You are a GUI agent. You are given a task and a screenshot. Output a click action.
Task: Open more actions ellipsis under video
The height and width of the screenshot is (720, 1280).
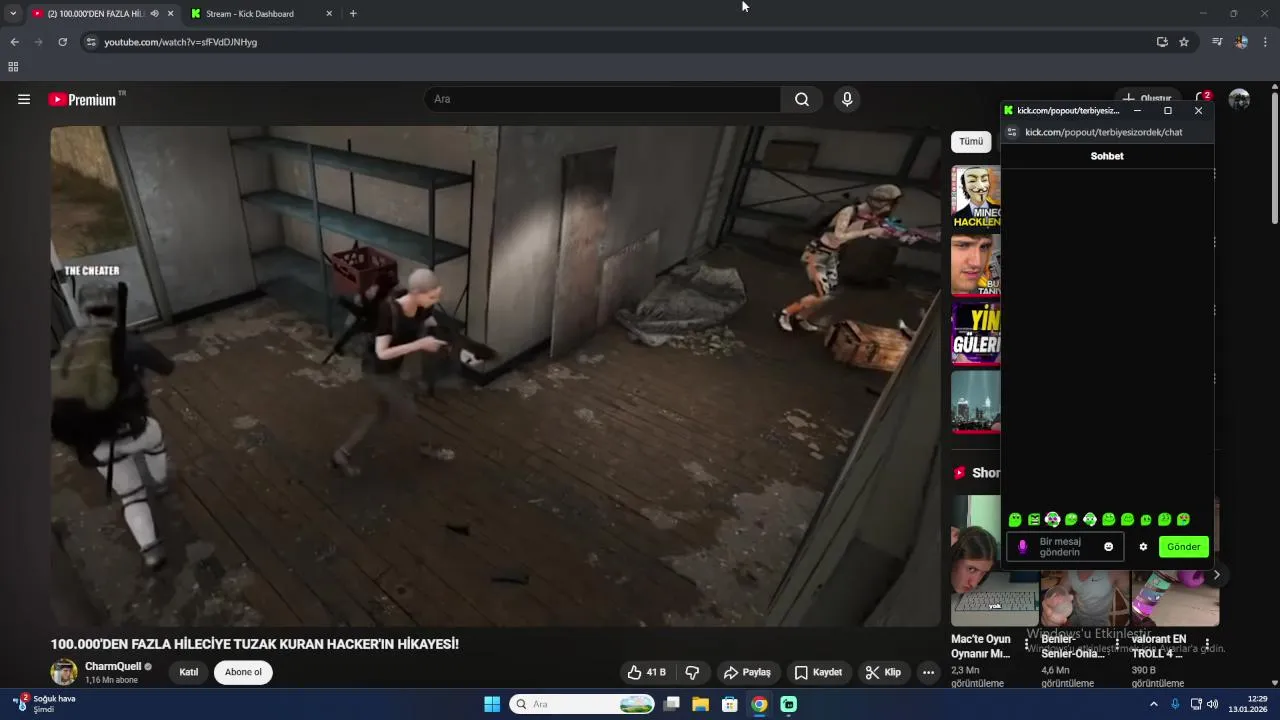(x=928, y=672)
